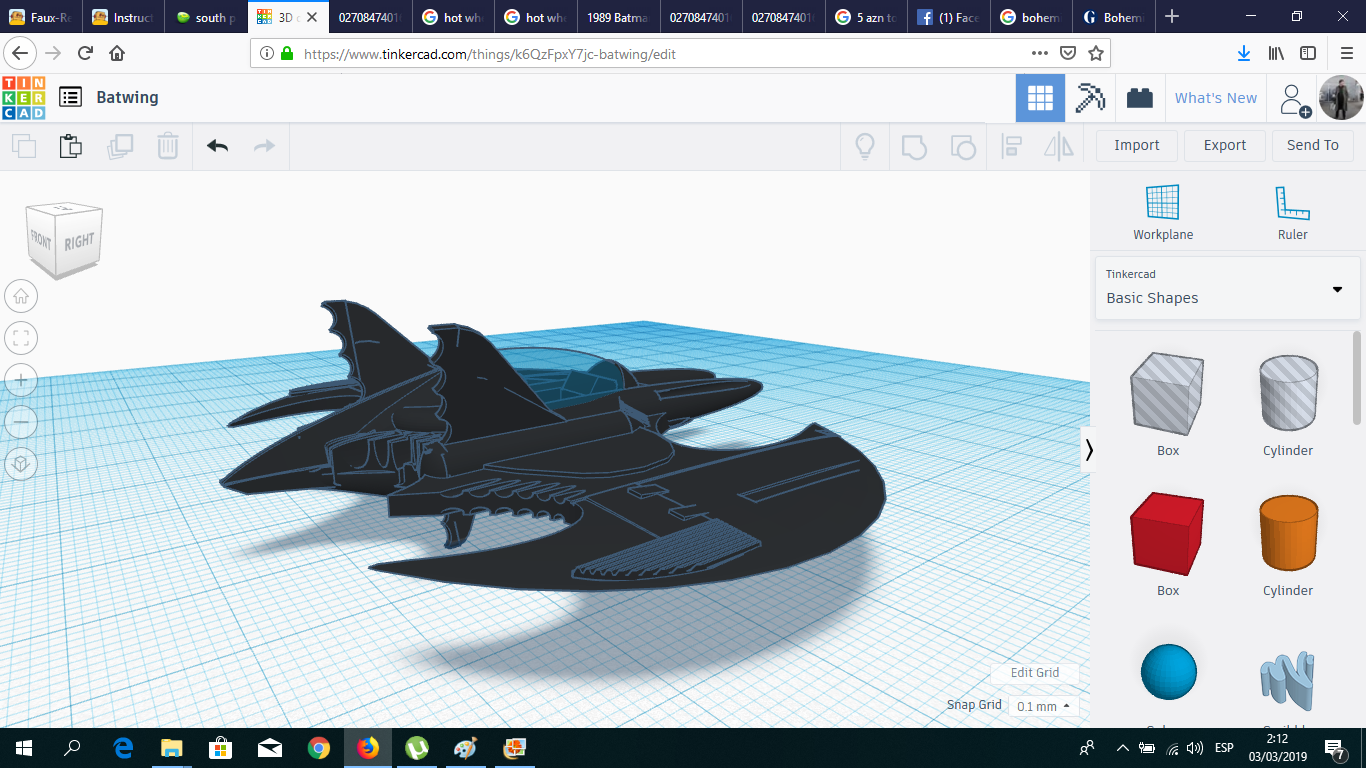Select the Ruler tool
1366x768 pixels.
(x=1292, y=212)
